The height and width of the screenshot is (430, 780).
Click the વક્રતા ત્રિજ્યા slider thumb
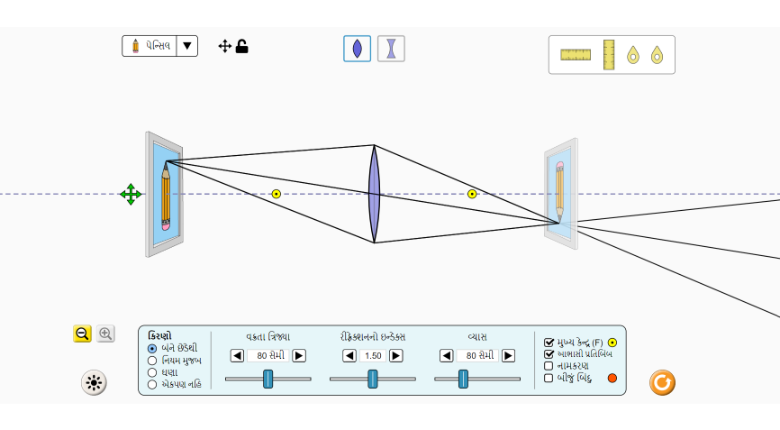tap(268, 379)
